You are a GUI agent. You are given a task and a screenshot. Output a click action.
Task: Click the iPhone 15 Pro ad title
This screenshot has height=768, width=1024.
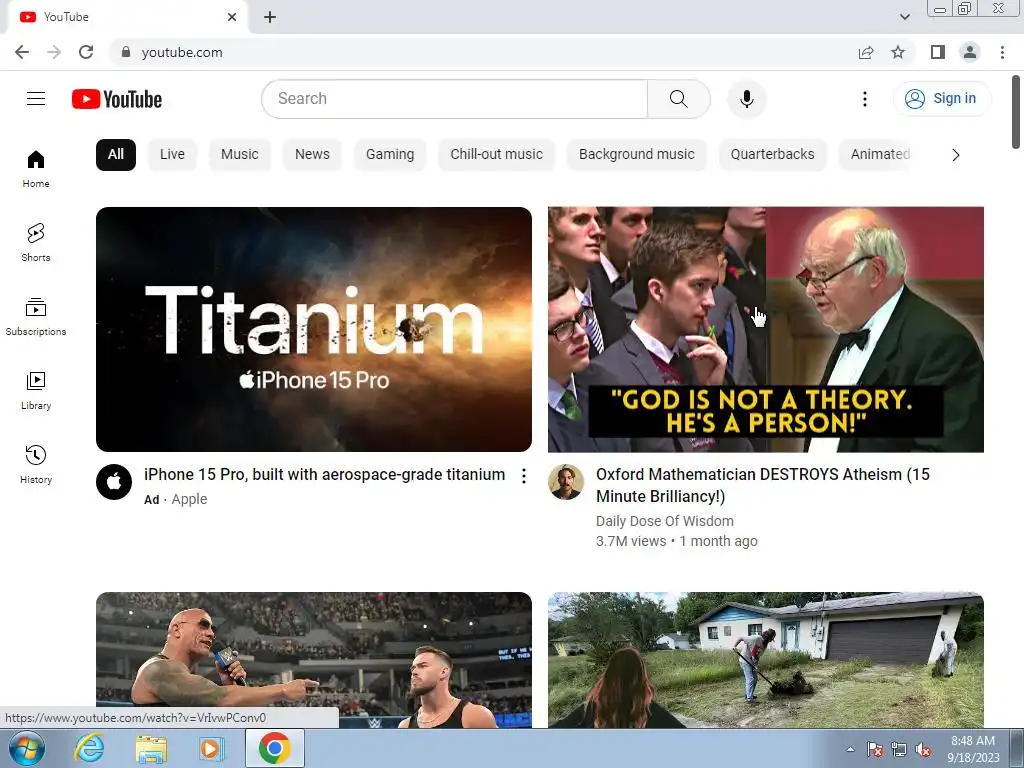pos(325,475)
